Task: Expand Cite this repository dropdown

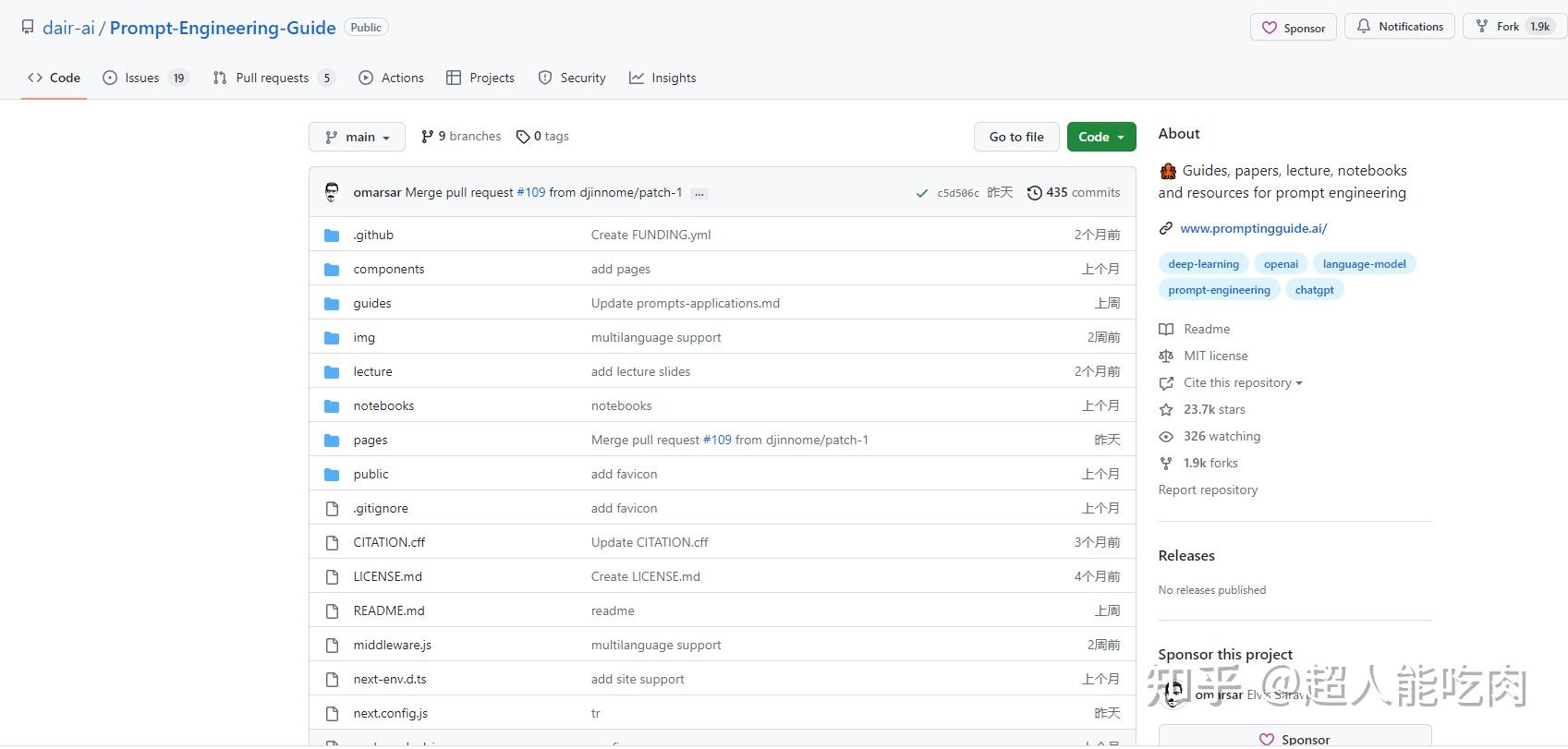Action: pos(1243,383)
